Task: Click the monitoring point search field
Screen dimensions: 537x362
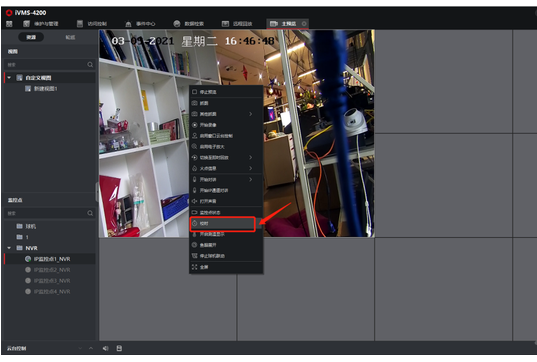Action: click(46, 213)
